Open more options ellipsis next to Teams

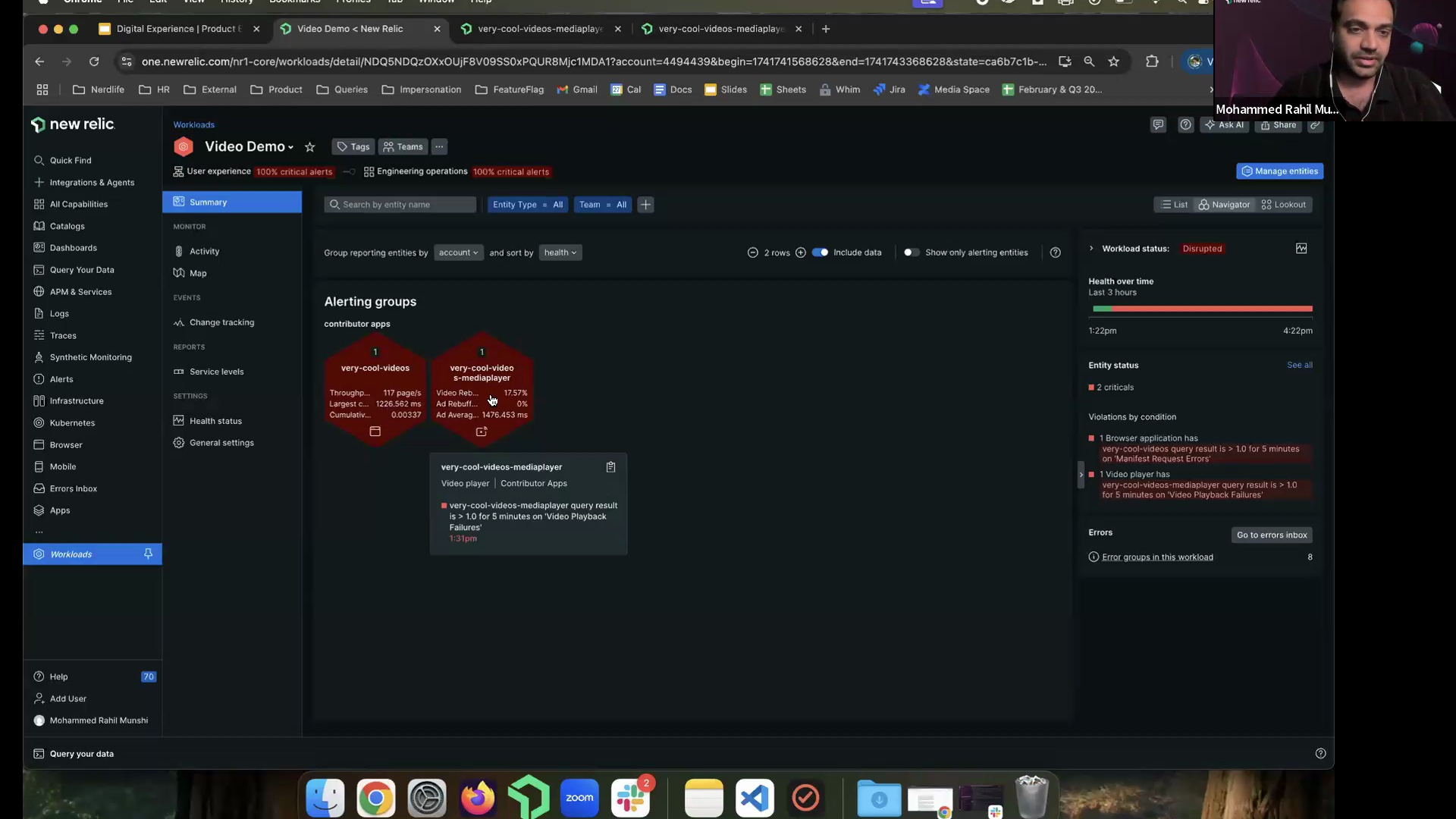click(x=440, y=147)
